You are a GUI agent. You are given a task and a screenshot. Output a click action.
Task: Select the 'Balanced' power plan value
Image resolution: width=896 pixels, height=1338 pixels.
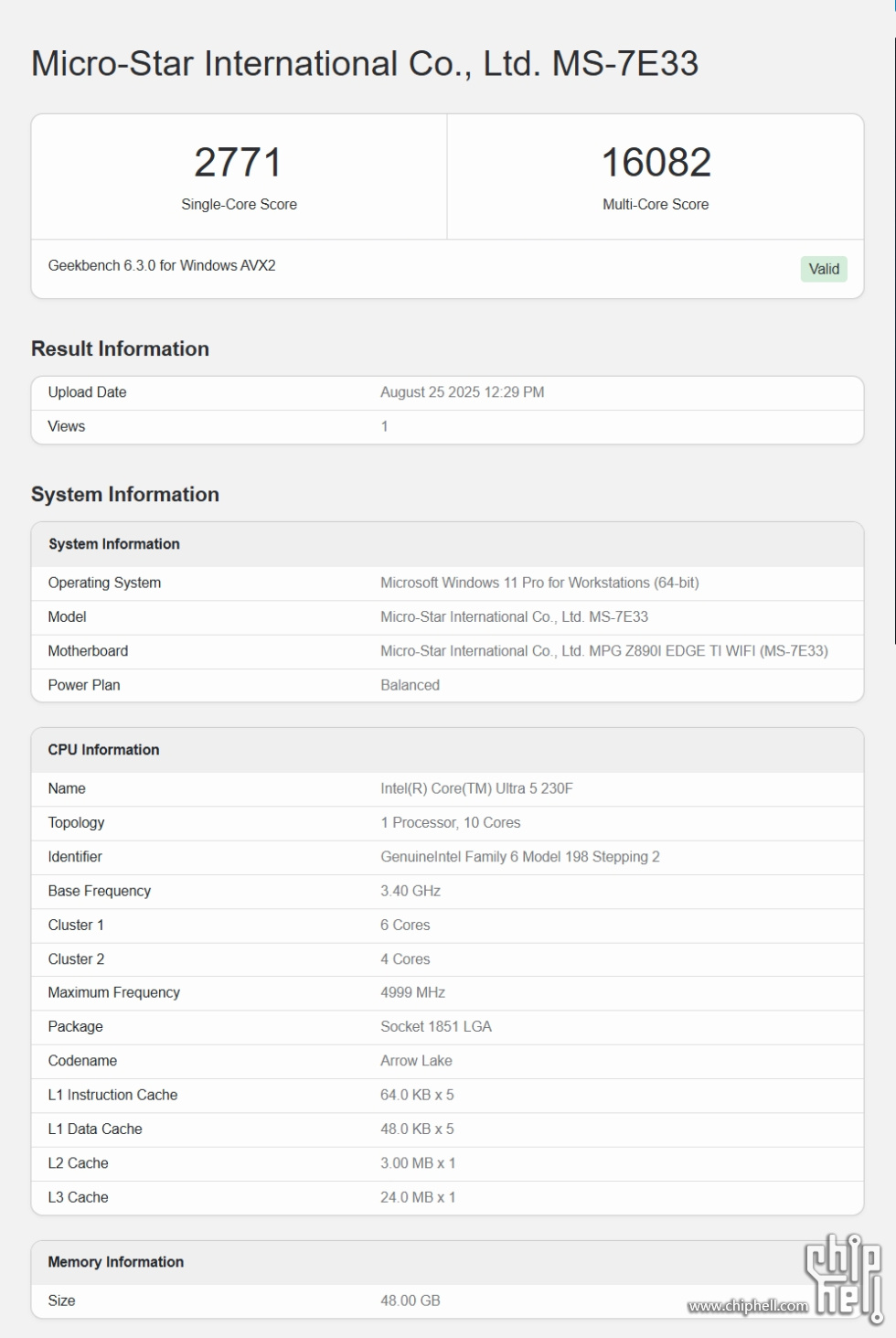(410, 685)
